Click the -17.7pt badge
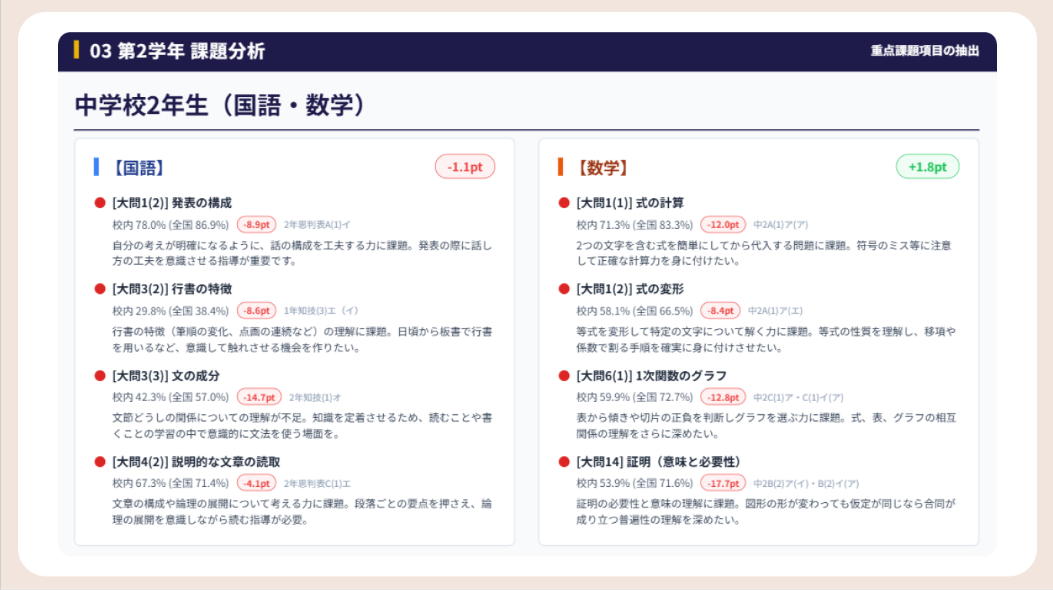The width and height of the screenshot is (1053, 590). tap(723, 483)
